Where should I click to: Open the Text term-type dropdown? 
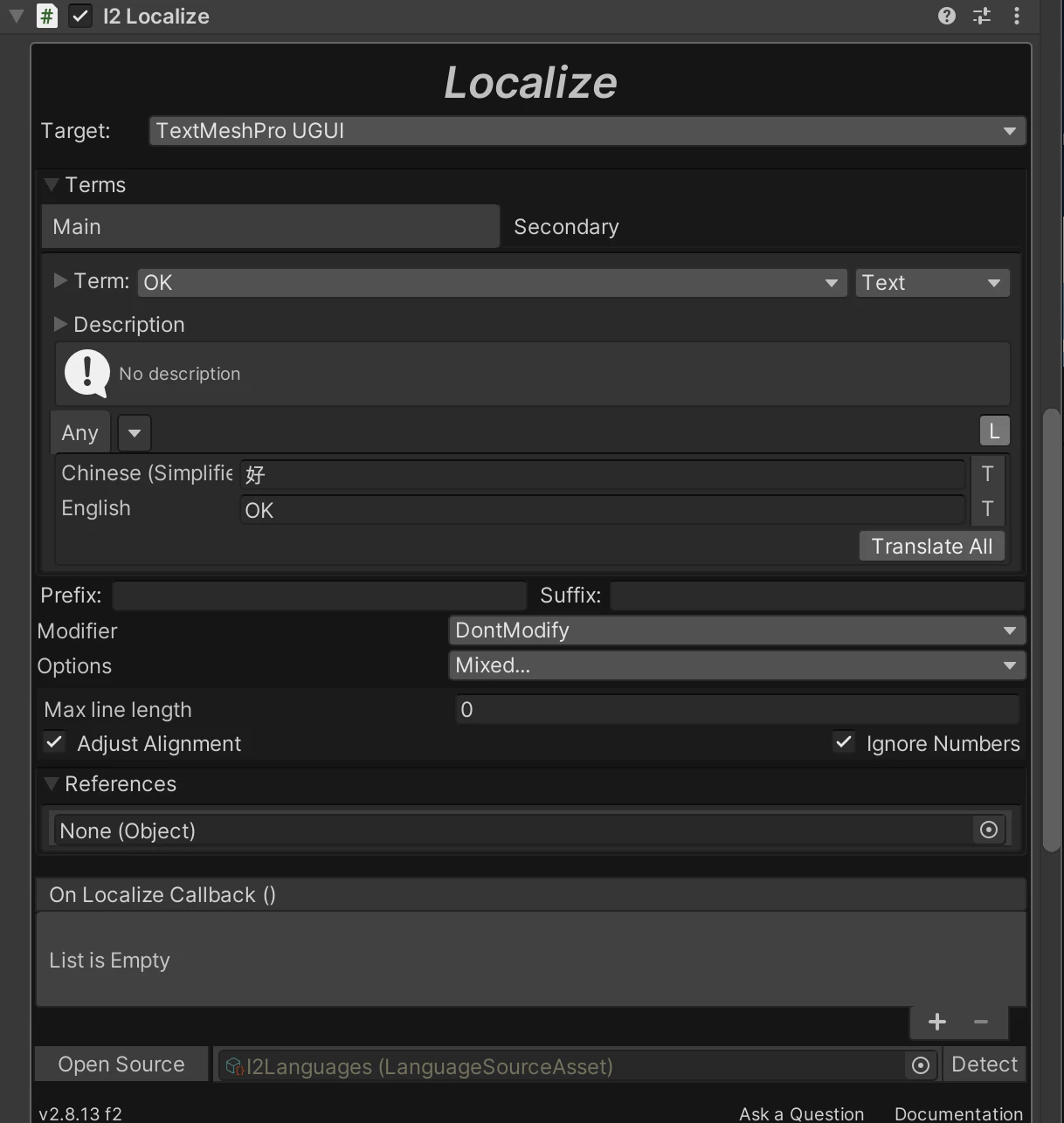(x=933, y=282)
